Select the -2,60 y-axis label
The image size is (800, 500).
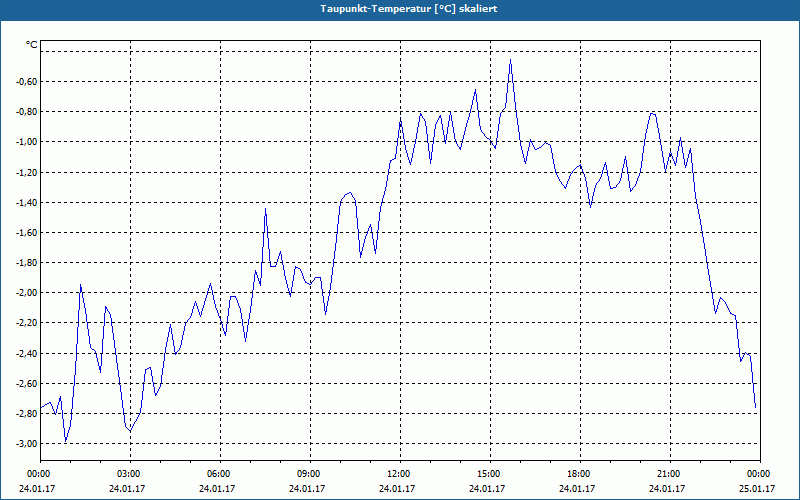[x=26, y=383]
